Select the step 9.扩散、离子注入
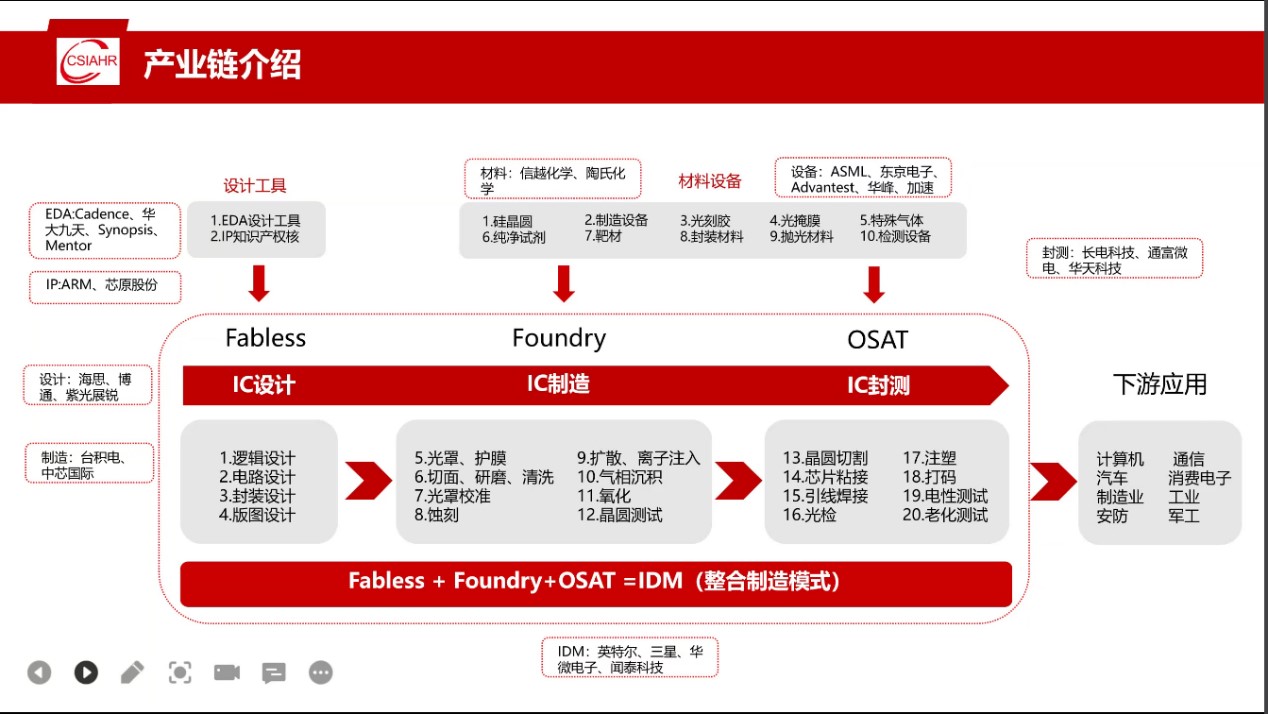Screen dimensions: 1268x714 tap(639, 458)
